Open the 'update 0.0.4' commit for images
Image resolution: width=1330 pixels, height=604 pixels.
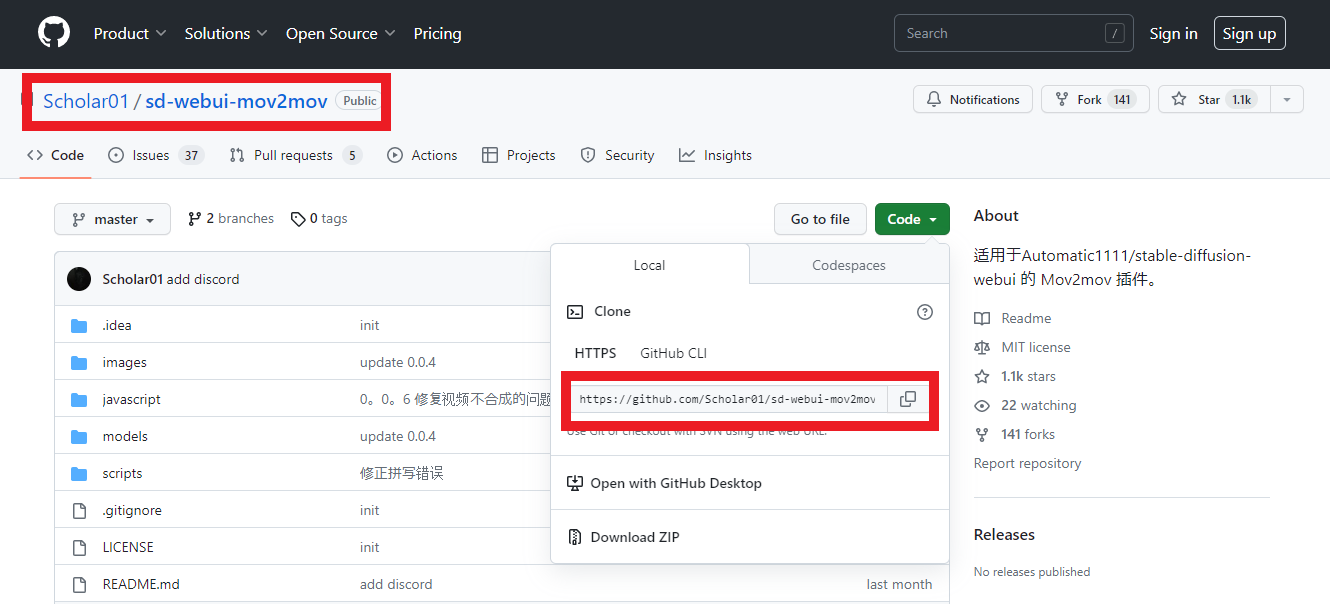point(398,362)
